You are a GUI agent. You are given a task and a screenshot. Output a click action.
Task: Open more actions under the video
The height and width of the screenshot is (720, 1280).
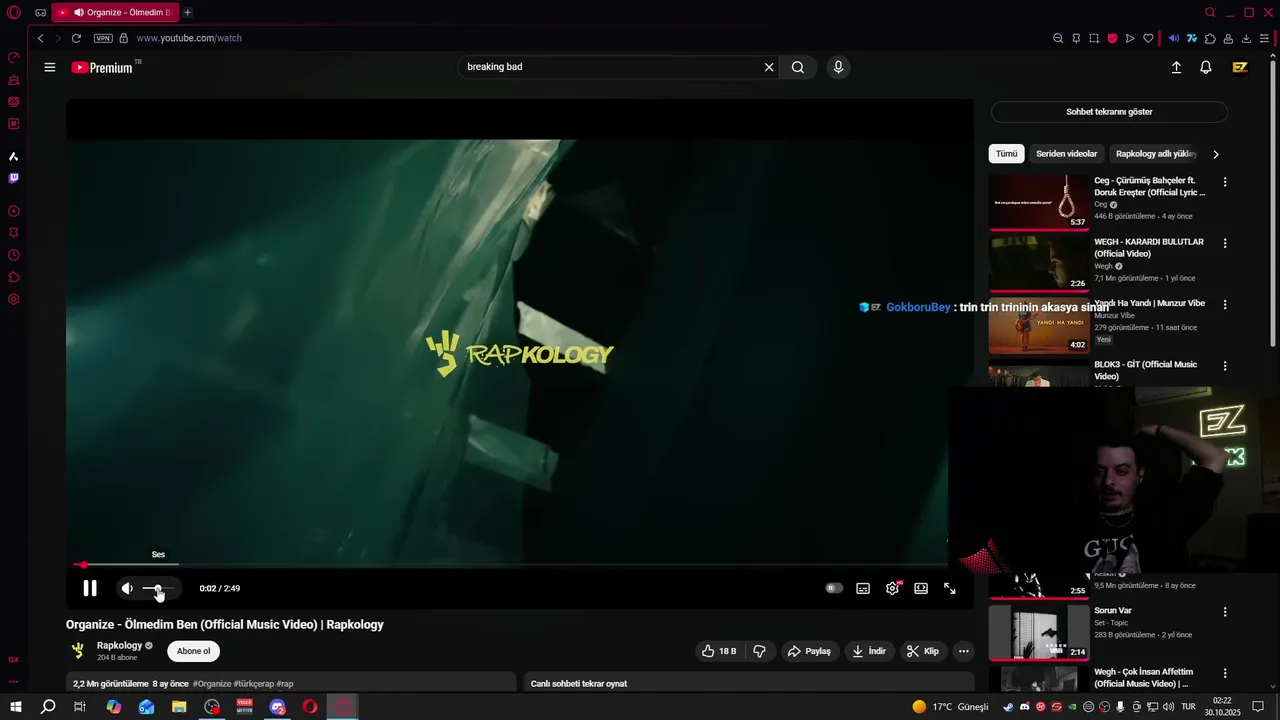coord(964,651)
